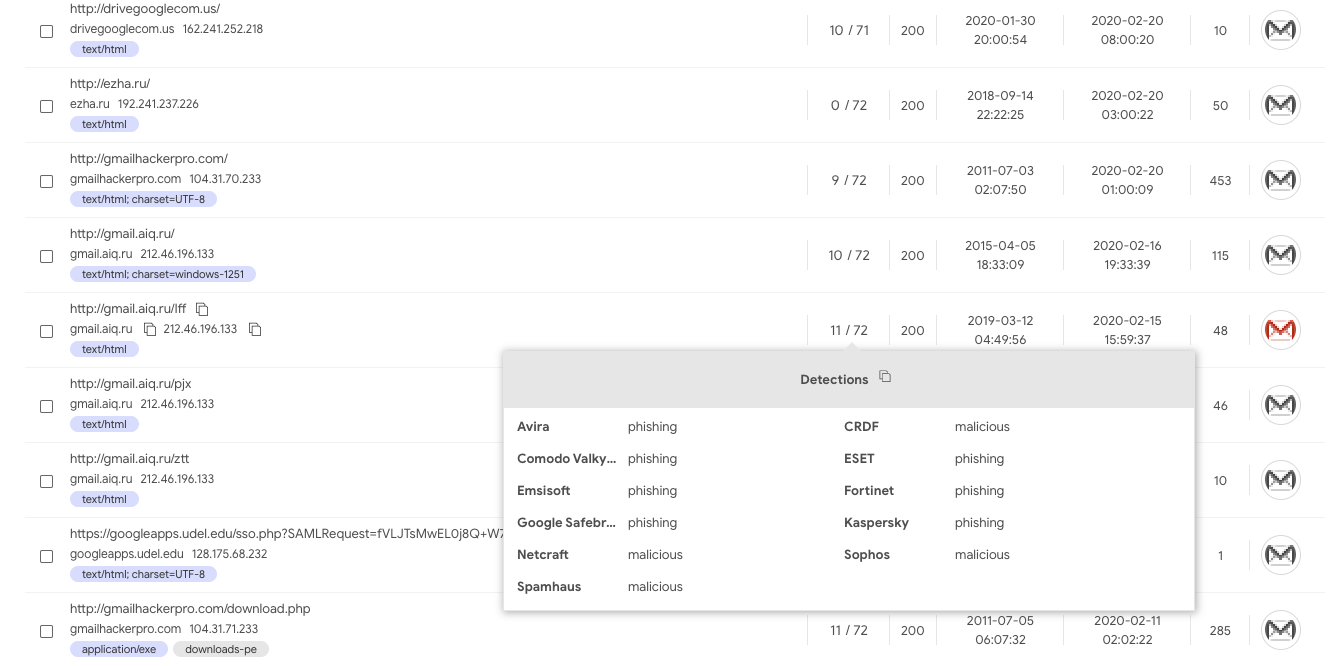Open the http://gmailhackerpro.com/ URL
Screen dimensions: 1343x666
[x=149, y=159]
